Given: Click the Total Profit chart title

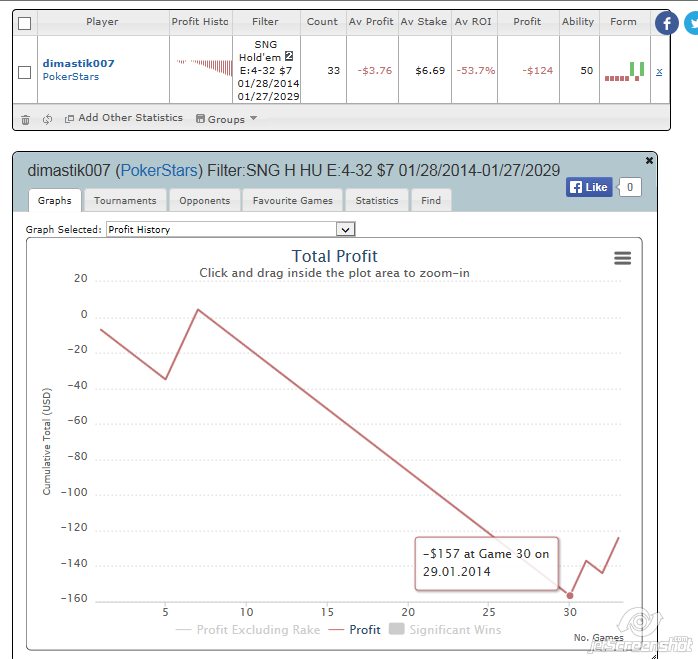Looking at the screenshot, I should [335, 256].
